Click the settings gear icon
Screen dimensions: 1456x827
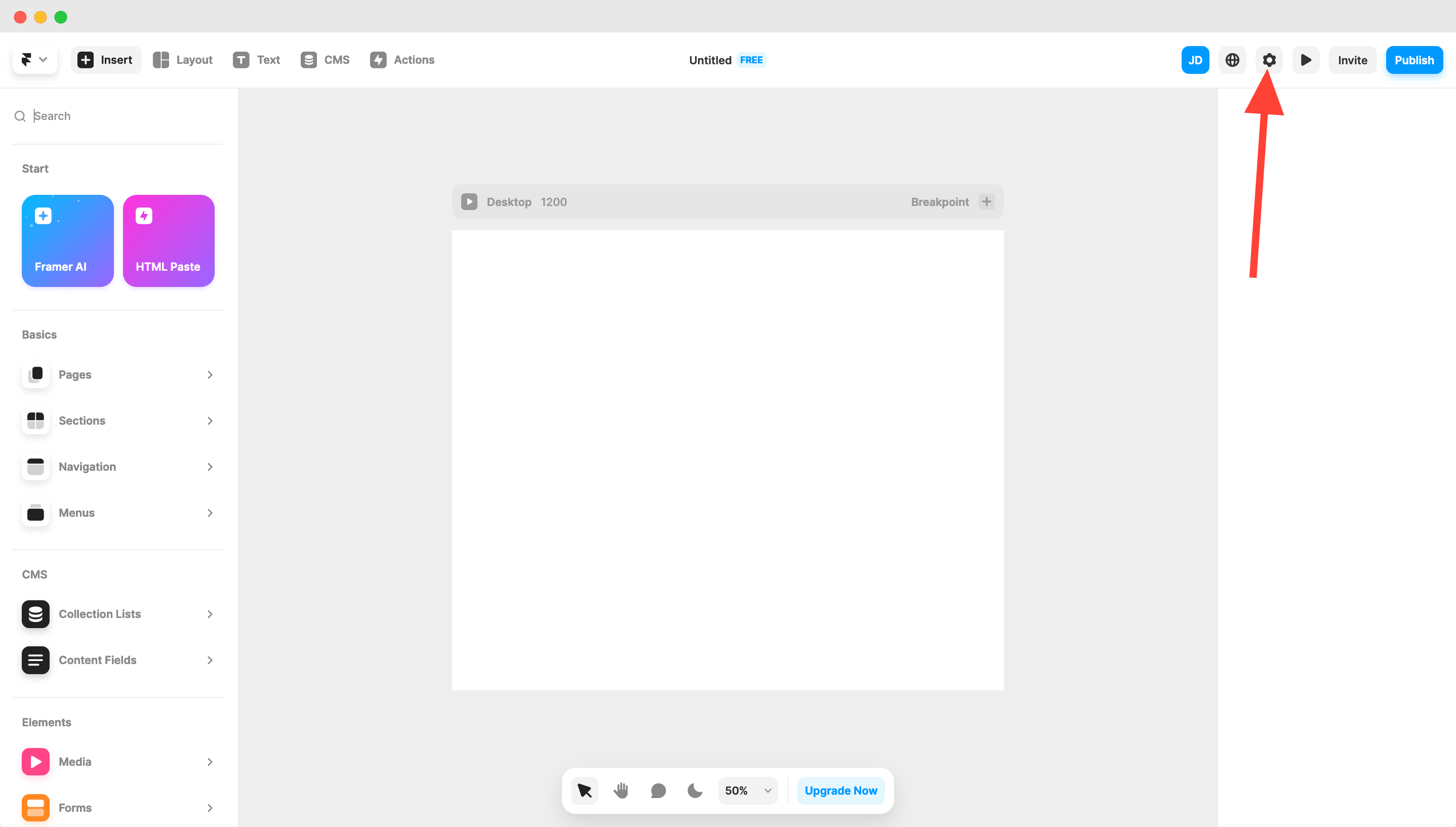(1269, 60)
